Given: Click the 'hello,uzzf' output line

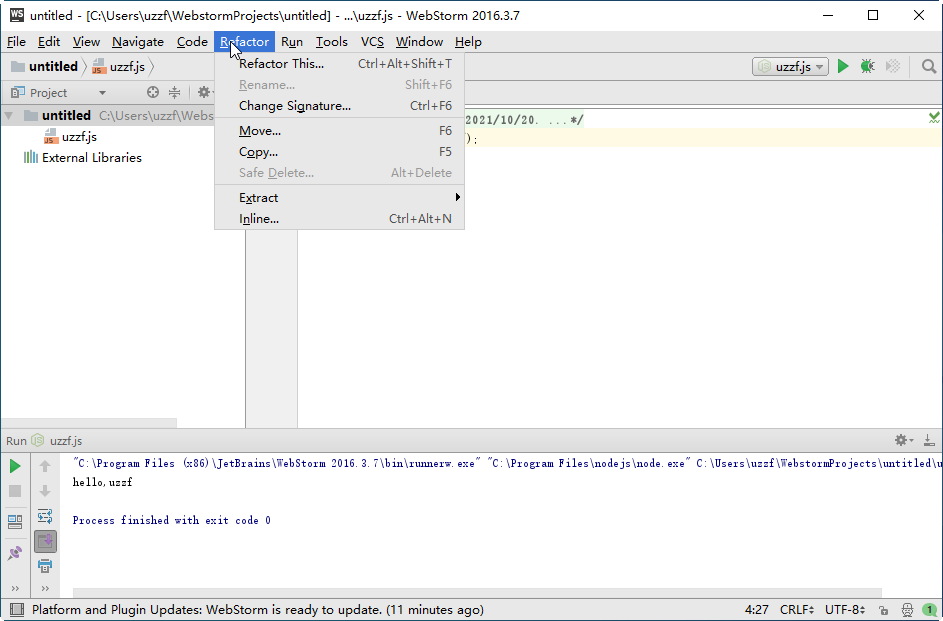Looking at the screenshot, I should click(102, 482).
